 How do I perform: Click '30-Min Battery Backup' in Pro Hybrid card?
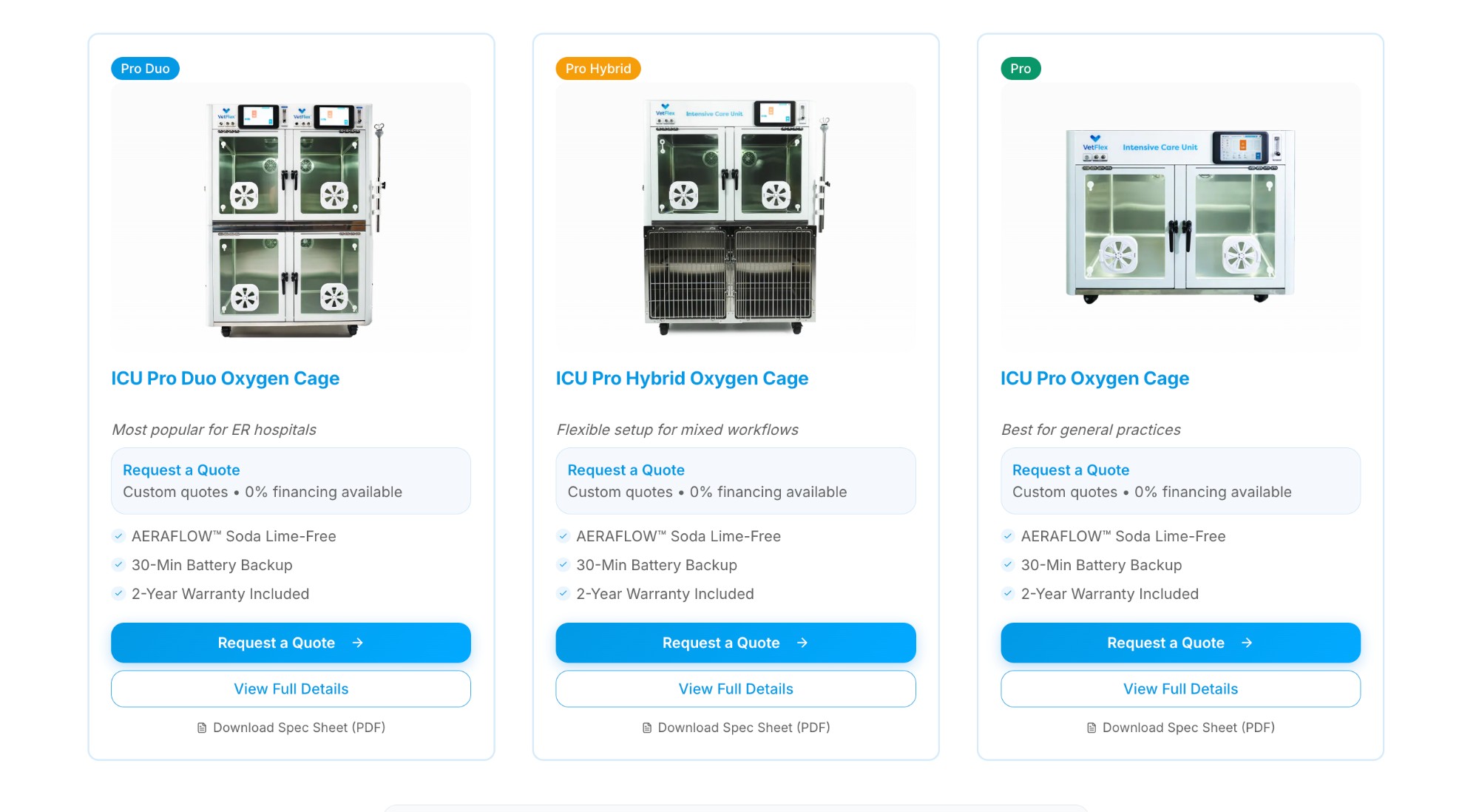click(x=657, y=566)
